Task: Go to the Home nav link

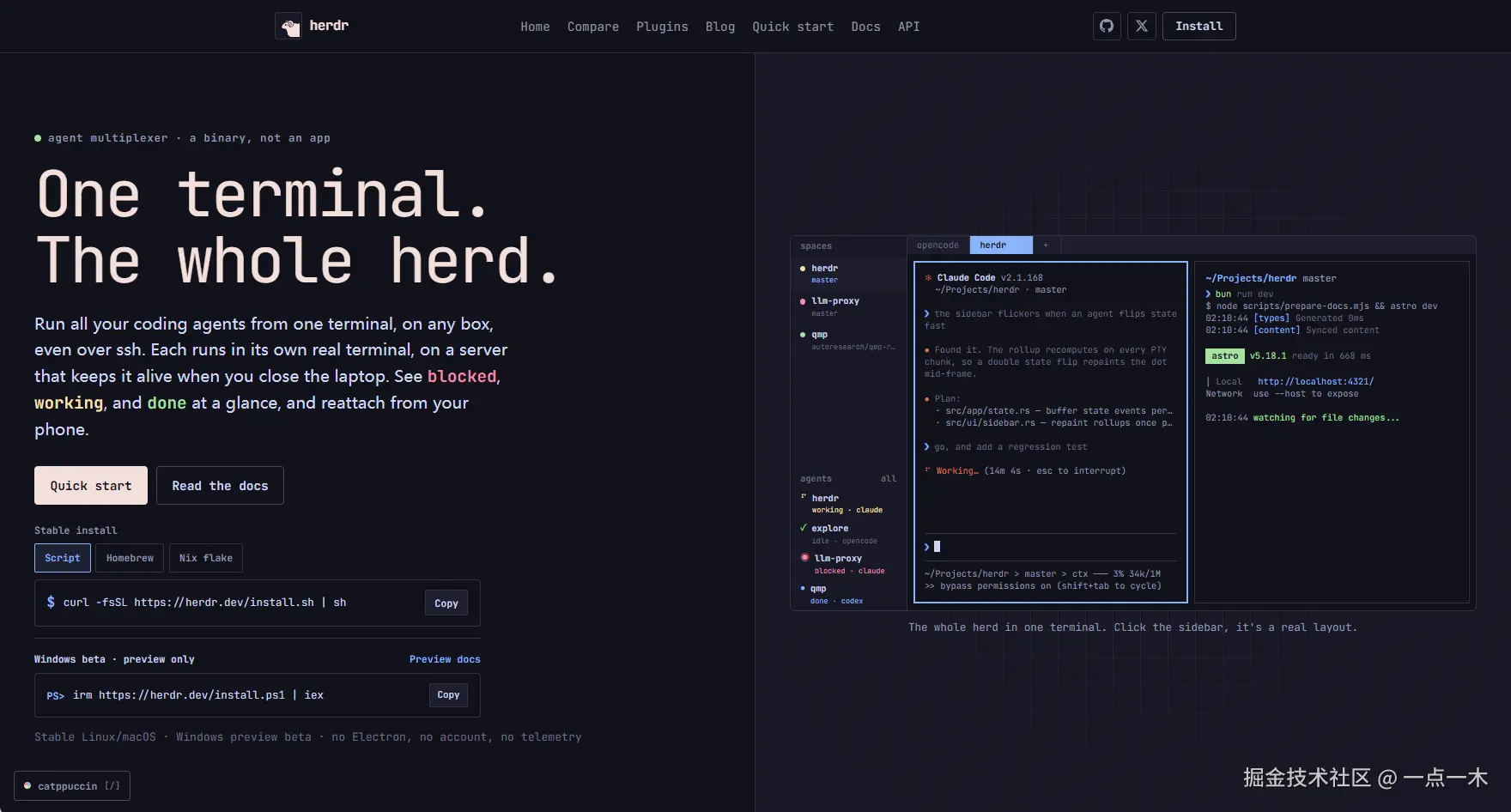Action: [535, 27]
